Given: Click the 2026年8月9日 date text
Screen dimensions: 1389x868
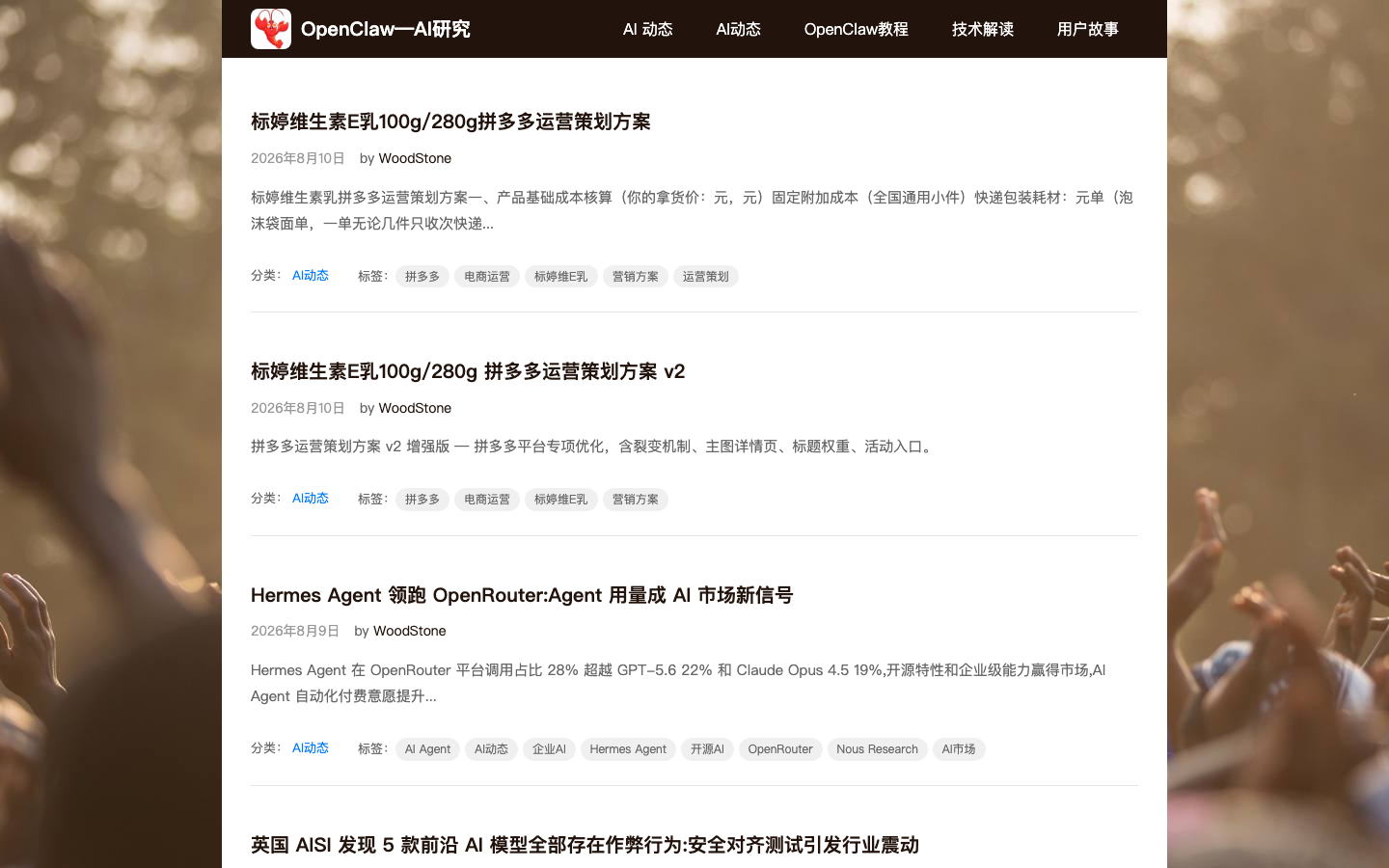Looking at the screenshot, I should click(x=295, y=631).
